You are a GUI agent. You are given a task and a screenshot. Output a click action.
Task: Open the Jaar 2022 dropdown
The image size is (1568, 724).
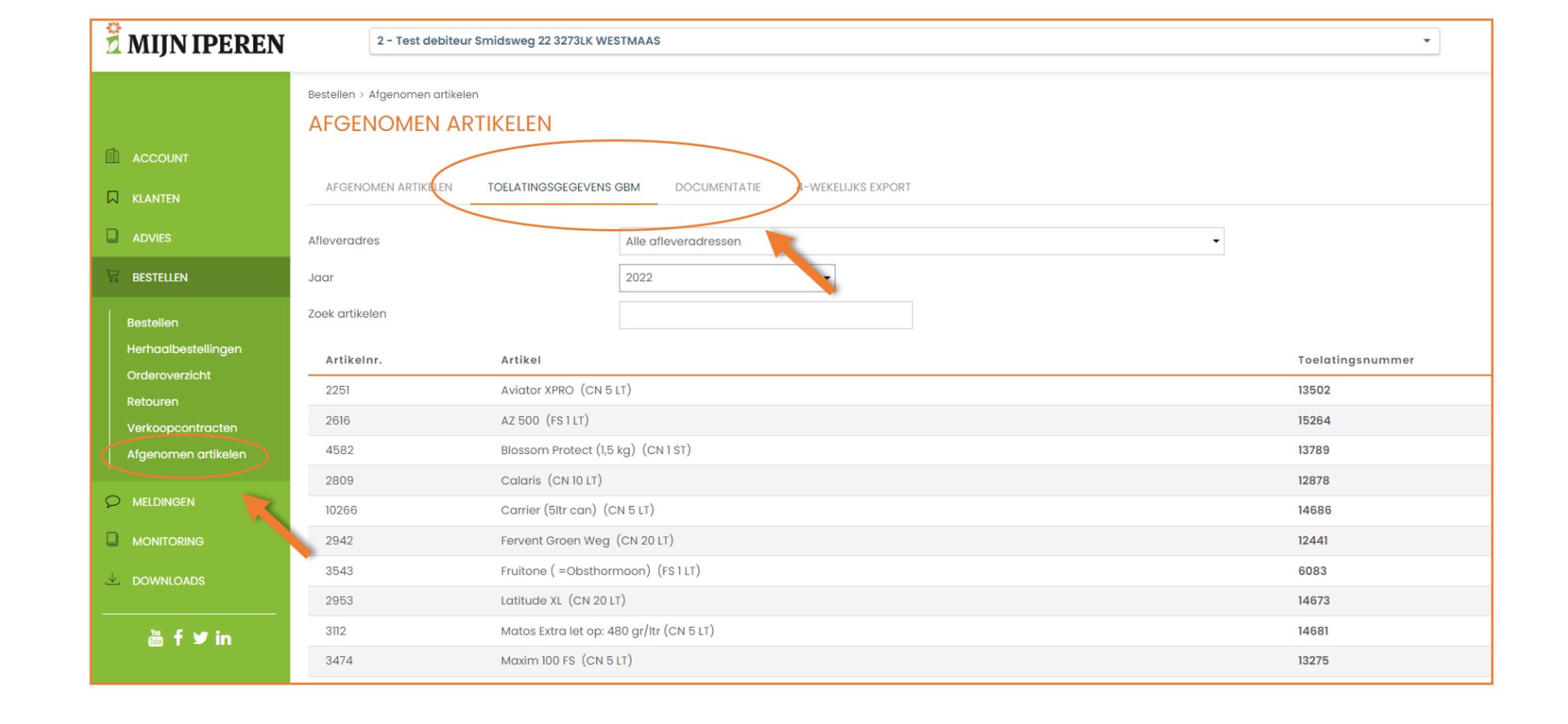tap(726, 278)
